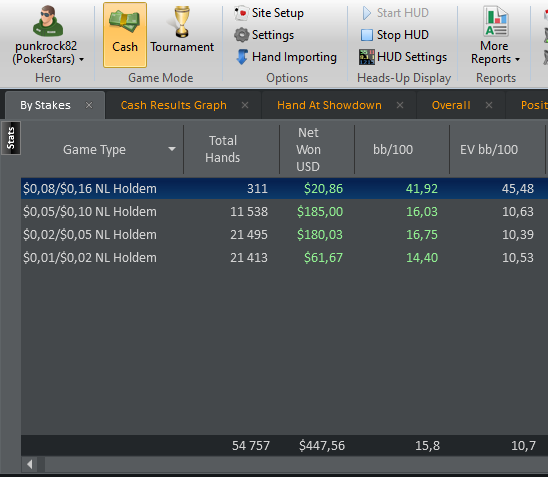The height and width of the screenshot is (477, 548).
Task: Click the greyed Start HUD play button
Action: coord(395,13)
